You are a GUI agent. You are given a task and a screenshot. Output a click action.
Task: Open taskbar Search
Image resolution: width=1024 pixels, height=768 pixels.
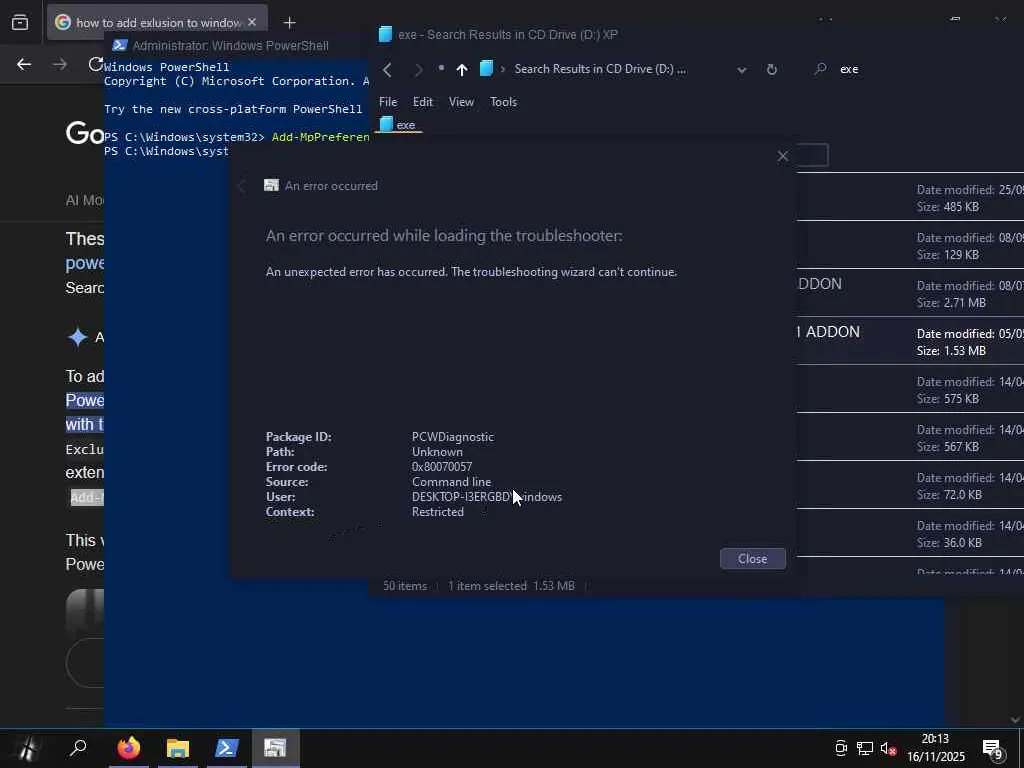tap(78, 748)
